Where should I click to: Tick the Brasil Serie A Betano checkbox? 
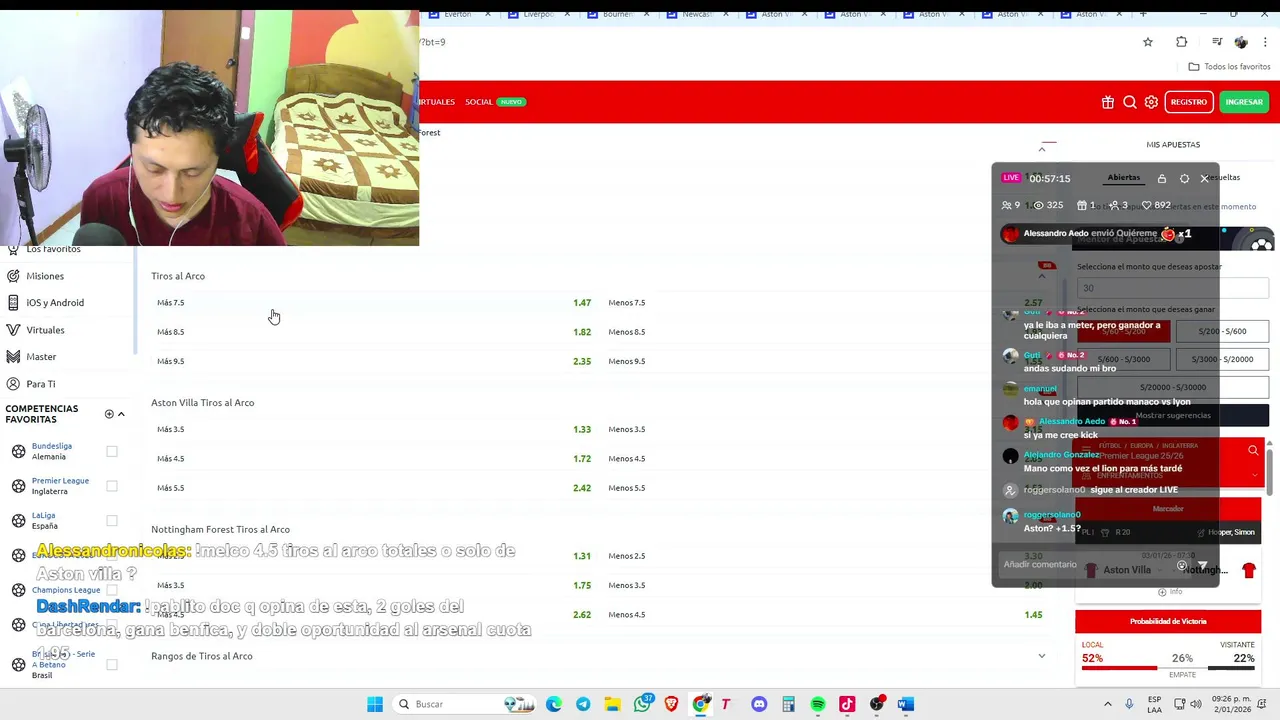coord(112,664)
